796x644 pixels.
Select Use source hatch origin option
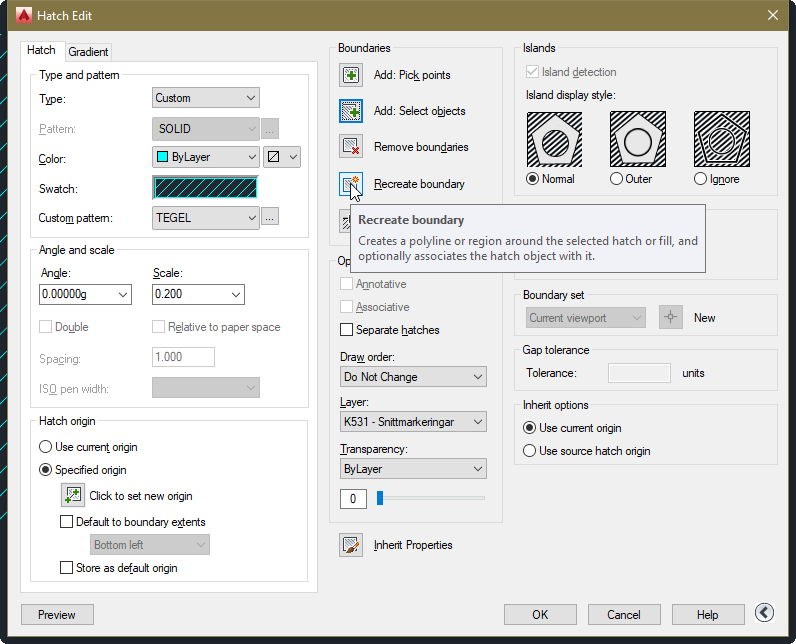[529, 451]
